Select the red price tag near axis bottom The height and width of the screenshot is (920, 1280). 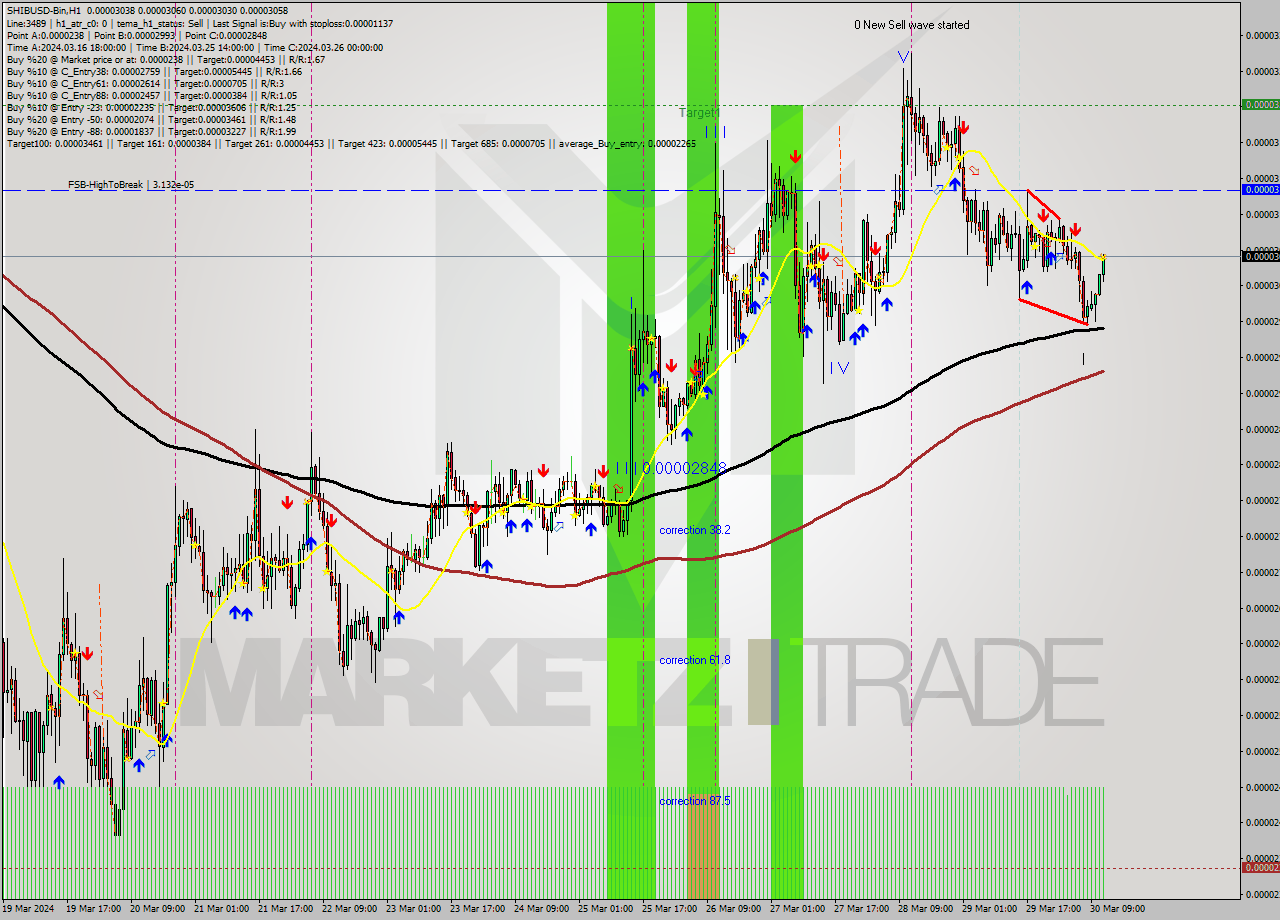pyautogui.click(x=1260, y=867)
